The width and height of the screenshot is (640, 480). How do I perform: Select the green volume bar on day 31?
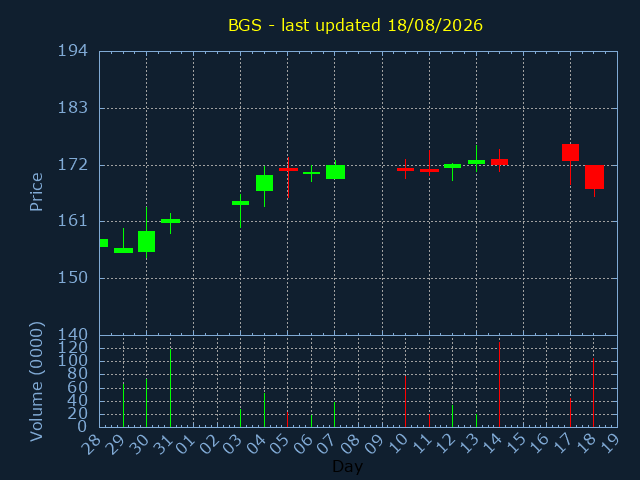click(x=170, y=388)
